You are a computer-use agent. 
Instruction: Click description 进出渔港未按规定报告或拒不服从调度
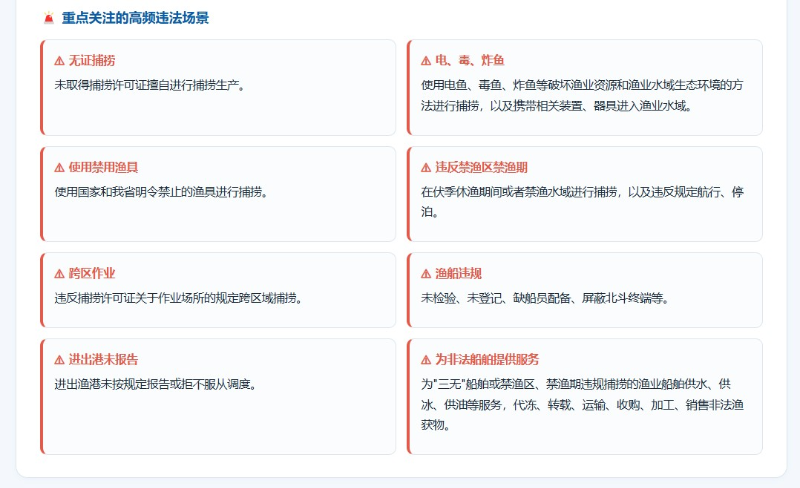click(x=156, y=384)
